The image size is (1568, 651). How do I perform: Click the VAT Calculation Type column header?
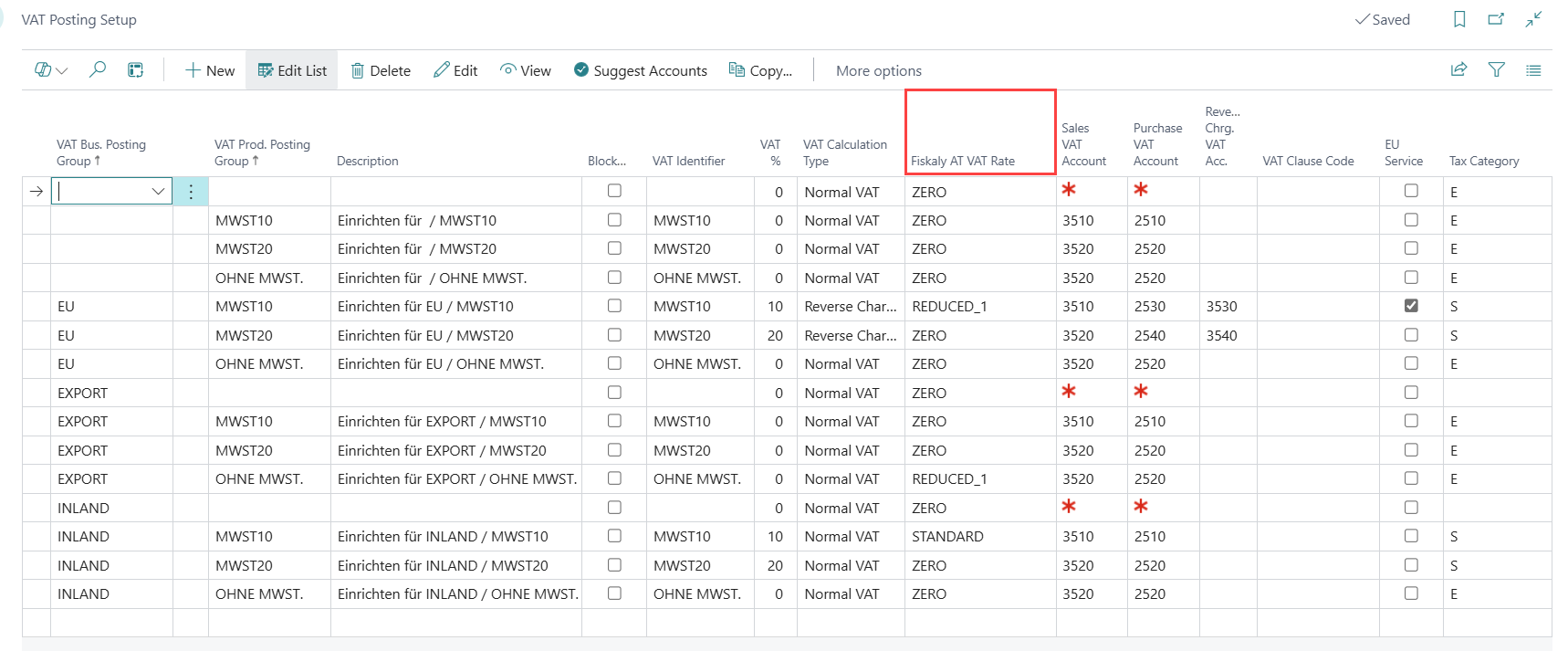845,152
